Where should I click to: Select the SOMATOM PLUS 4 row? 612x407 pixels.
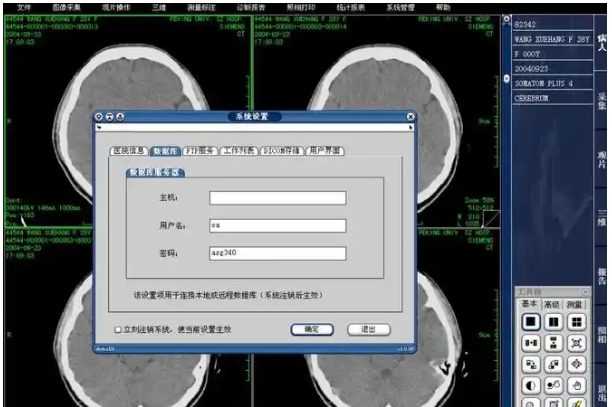click(x=552, y=83)
